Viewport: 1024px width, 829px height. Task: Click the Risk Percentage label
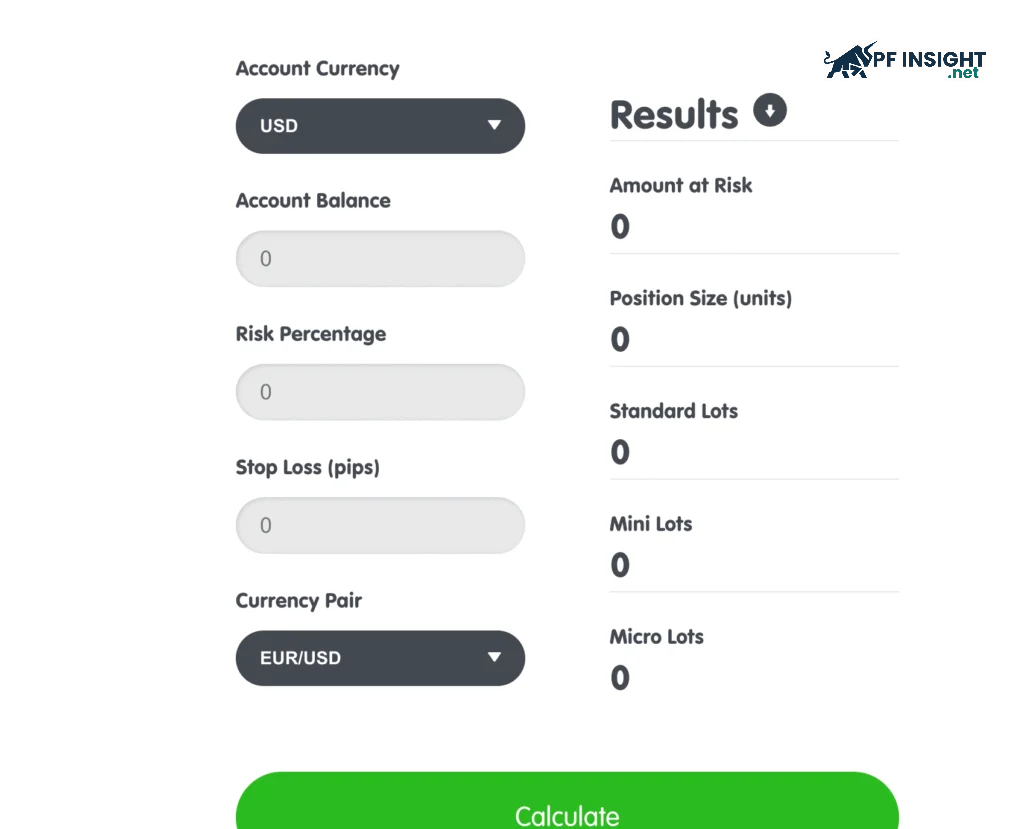(x=310, y=334)
